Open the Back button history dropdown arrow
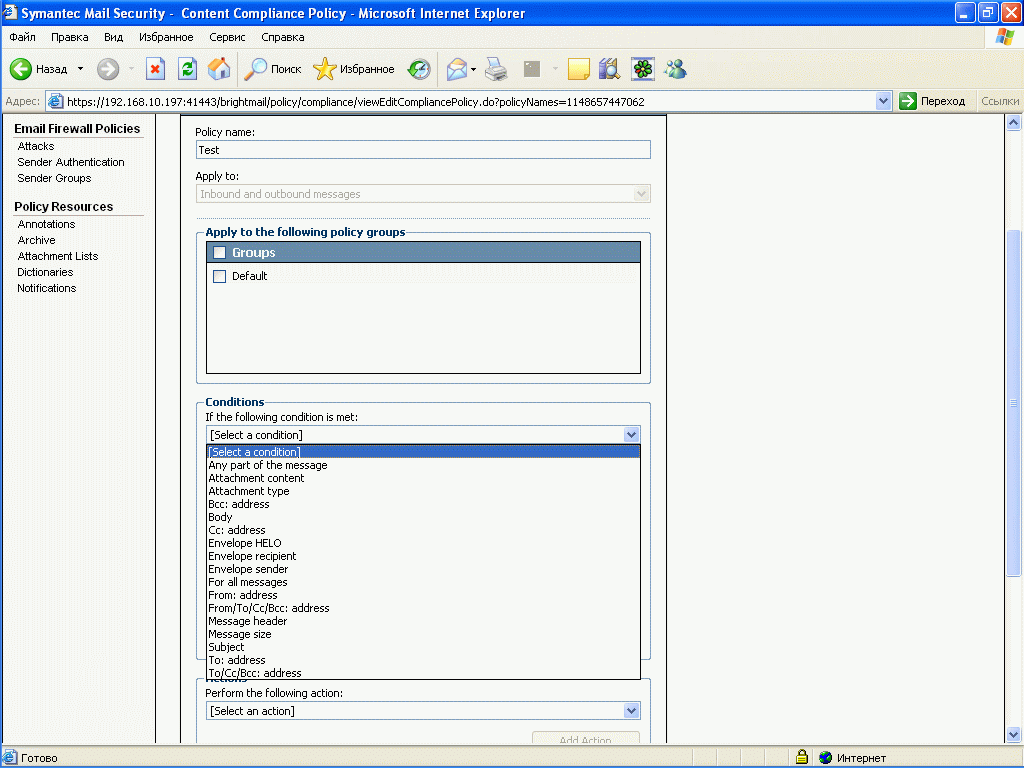The height and width of the screenshot is (768, 1024). pyautogui.click(x=80, y=69)
